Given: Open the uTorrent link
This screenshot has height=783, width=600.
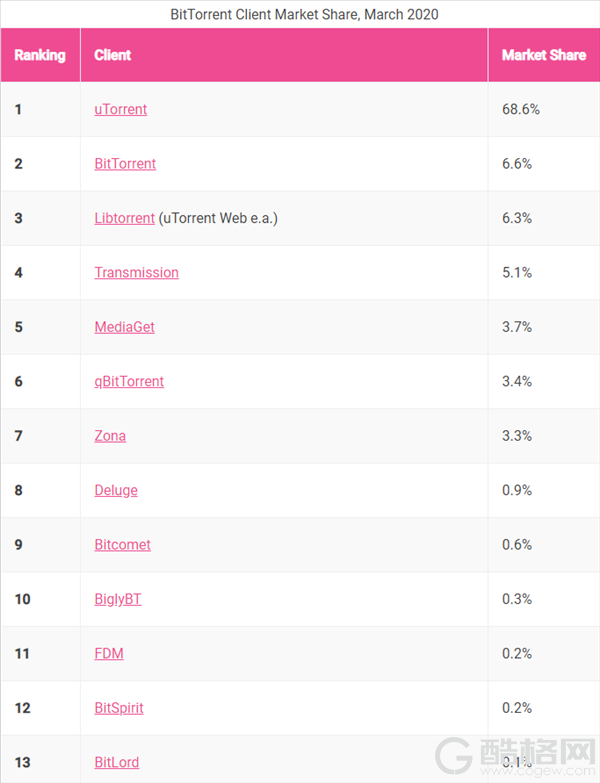Looking at the screenshot, I should click(120, 109).
